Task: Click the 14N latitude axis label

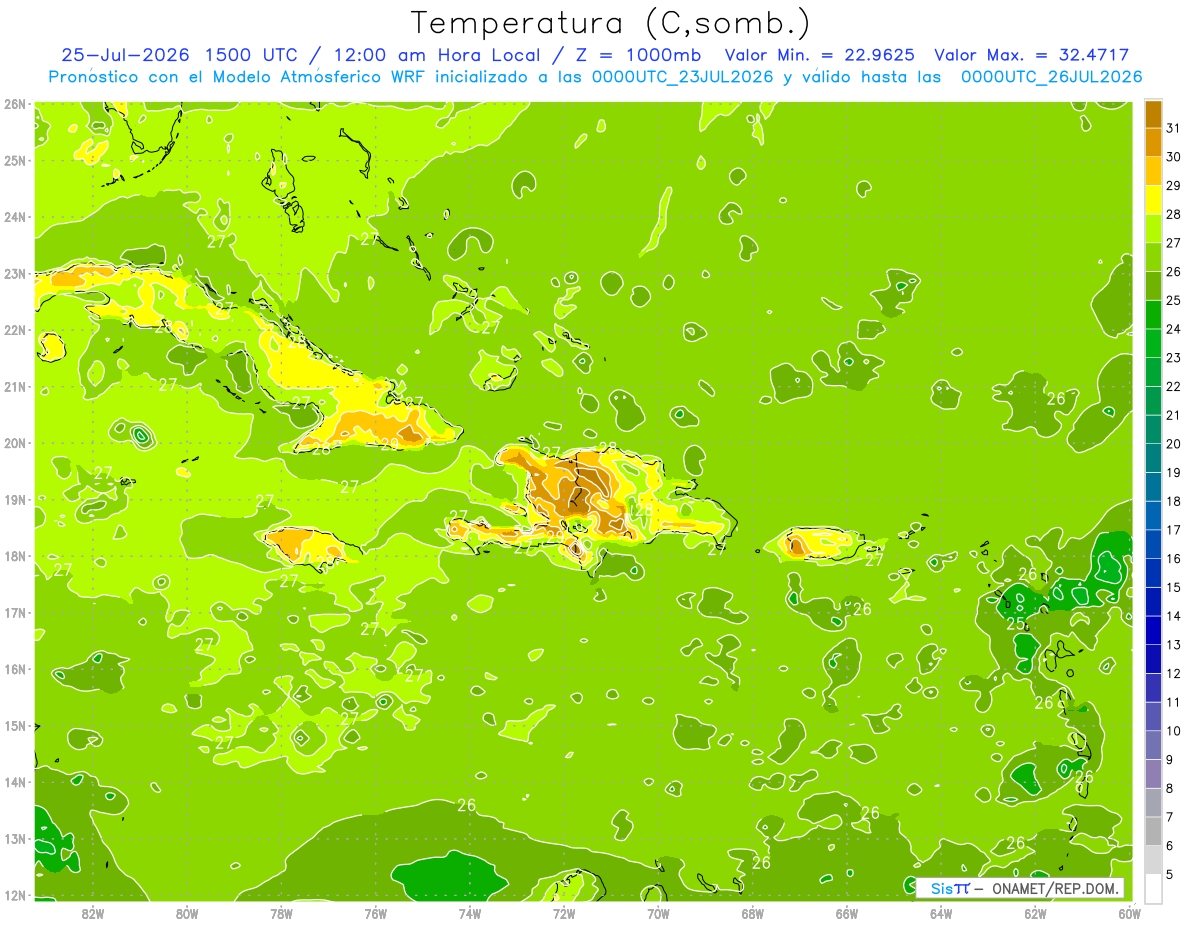Action: click(x=14, y=782)
